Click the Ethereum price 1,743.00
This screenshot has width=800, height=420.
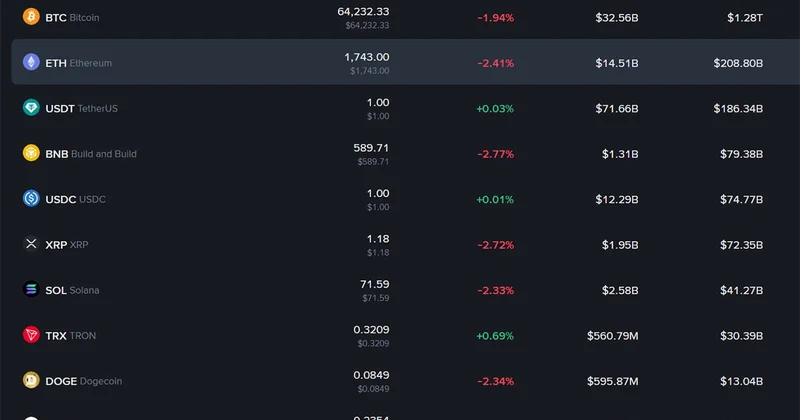(x=367, y=57)
